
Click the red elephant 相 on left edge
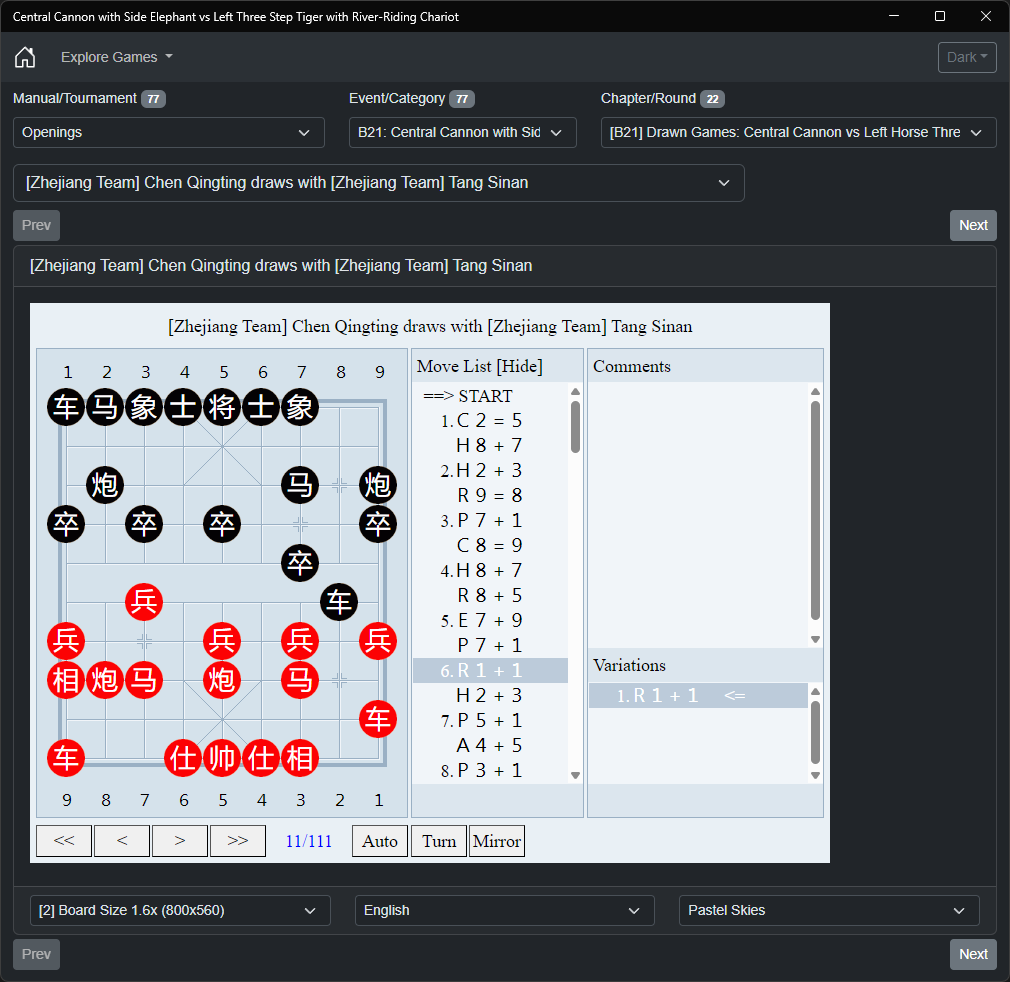pyautogui.click(x=66, y=680)
